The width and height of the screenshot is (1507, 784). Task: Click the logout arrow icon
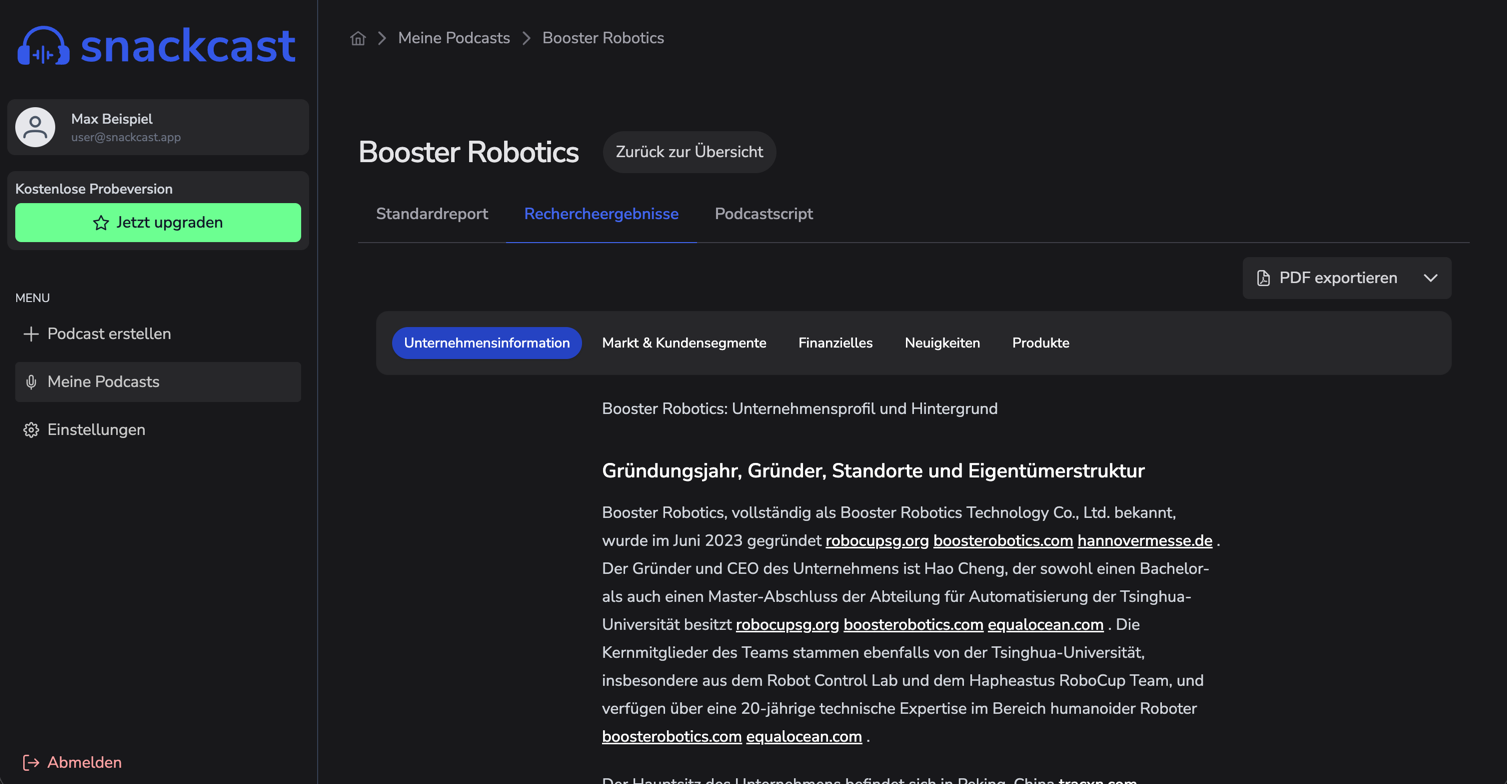[31, 762]
